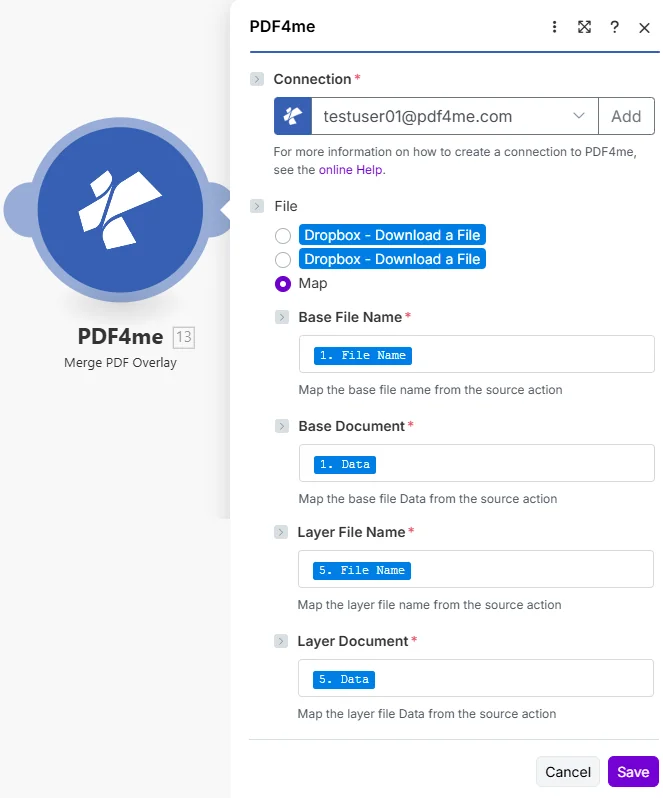Viewport: 663px width, 798px height.
Task: Select the second Dropbox - Download a File radio
Action: [x=283, y=260]
